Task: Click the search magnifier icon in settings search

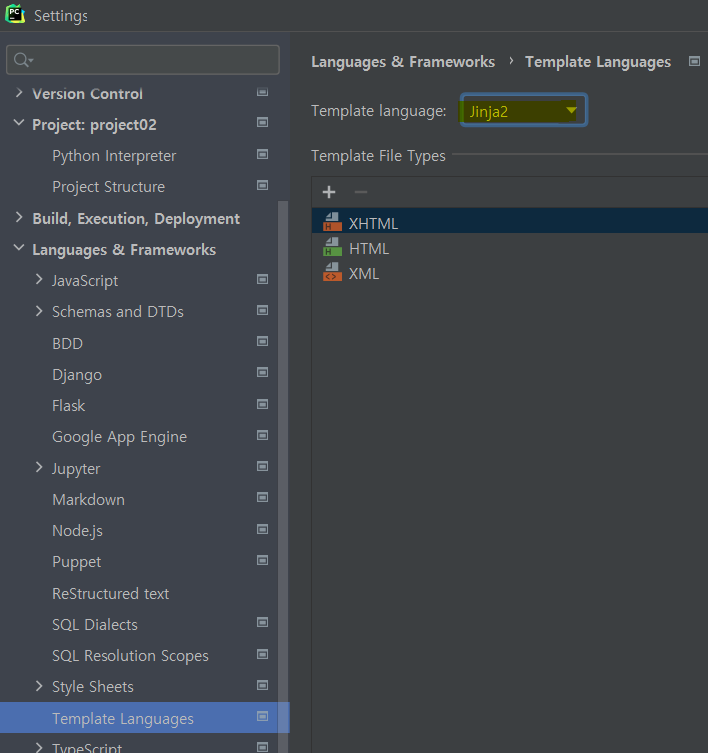Action: click(x=22, y=60)
